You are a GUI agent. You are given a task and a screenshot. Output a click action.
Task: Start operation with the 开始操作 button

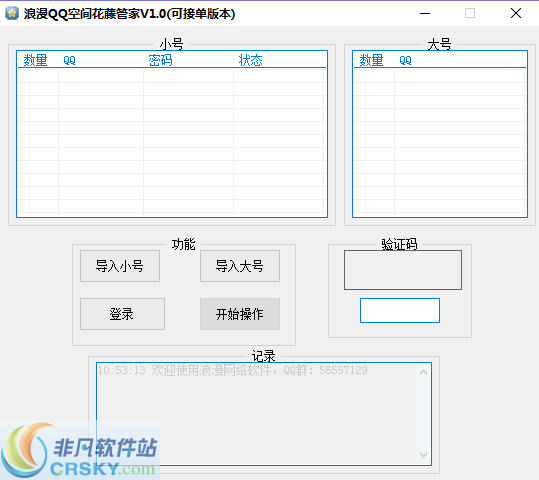[240, 314]
